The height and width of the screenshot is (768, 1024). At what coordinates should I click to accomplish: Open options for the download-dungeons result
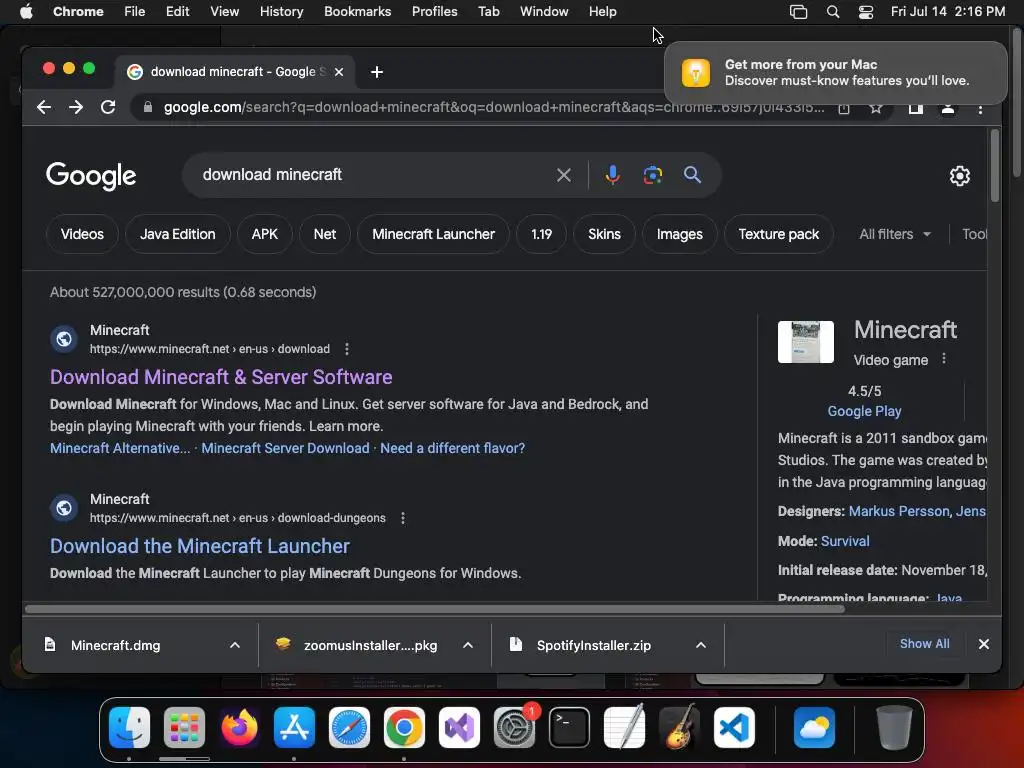[x=403, y=518]
